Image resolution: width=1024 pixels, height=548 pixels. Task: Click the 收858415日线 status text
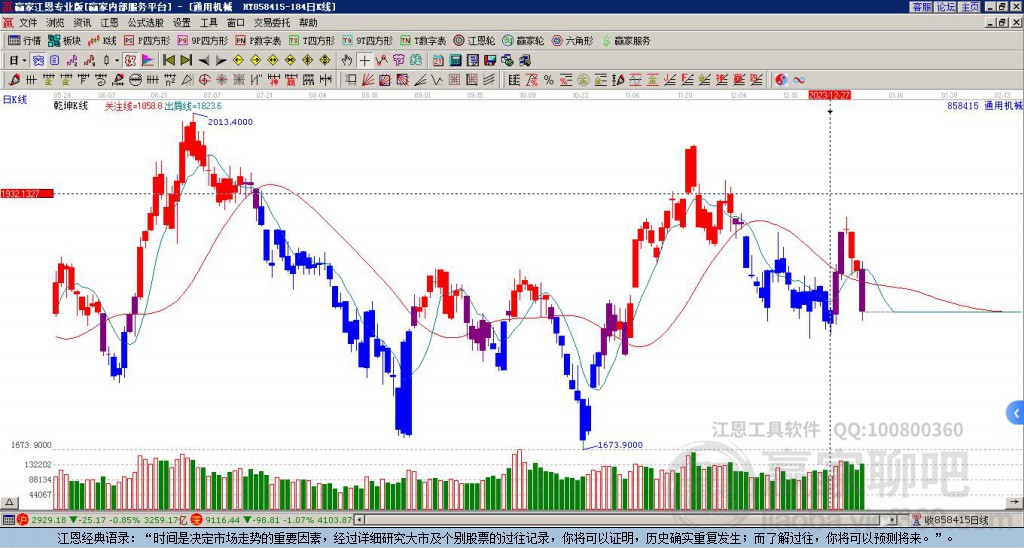(x=957, y=520)
